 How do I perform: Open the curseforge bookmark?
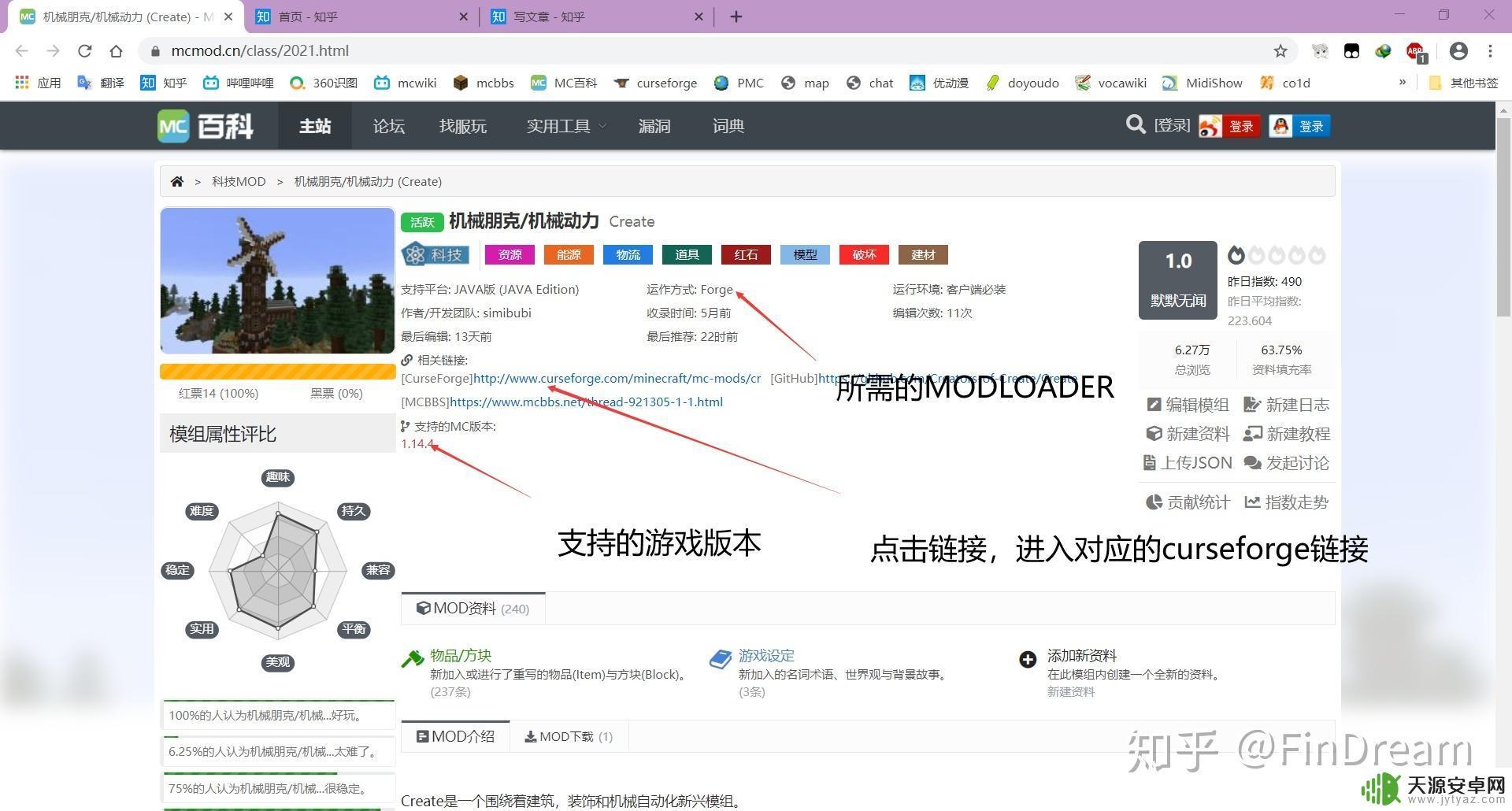point(656,83)
